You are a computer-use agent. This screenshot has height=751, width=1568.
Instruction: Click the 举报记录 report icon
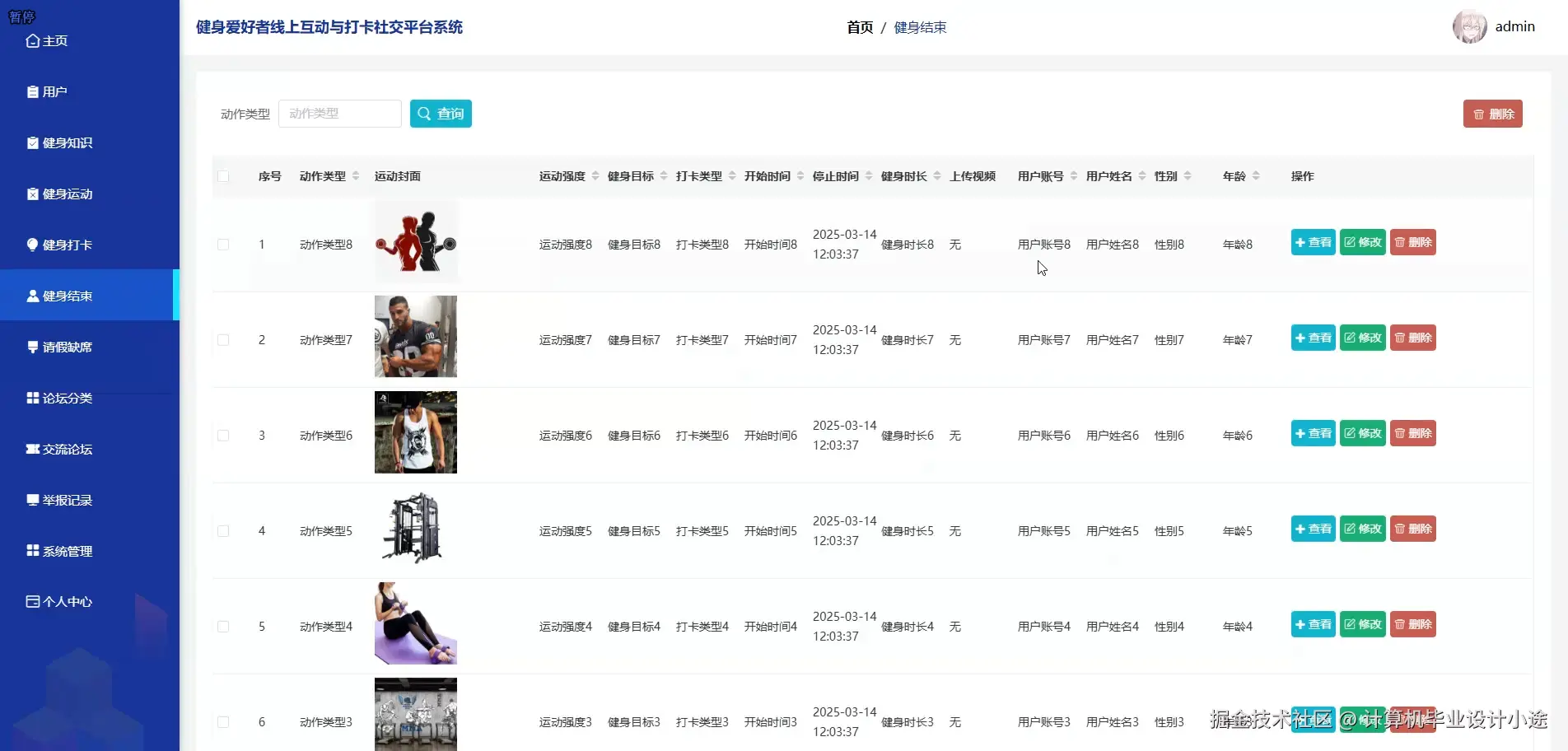pyautogui.click(x=31, y=499)
